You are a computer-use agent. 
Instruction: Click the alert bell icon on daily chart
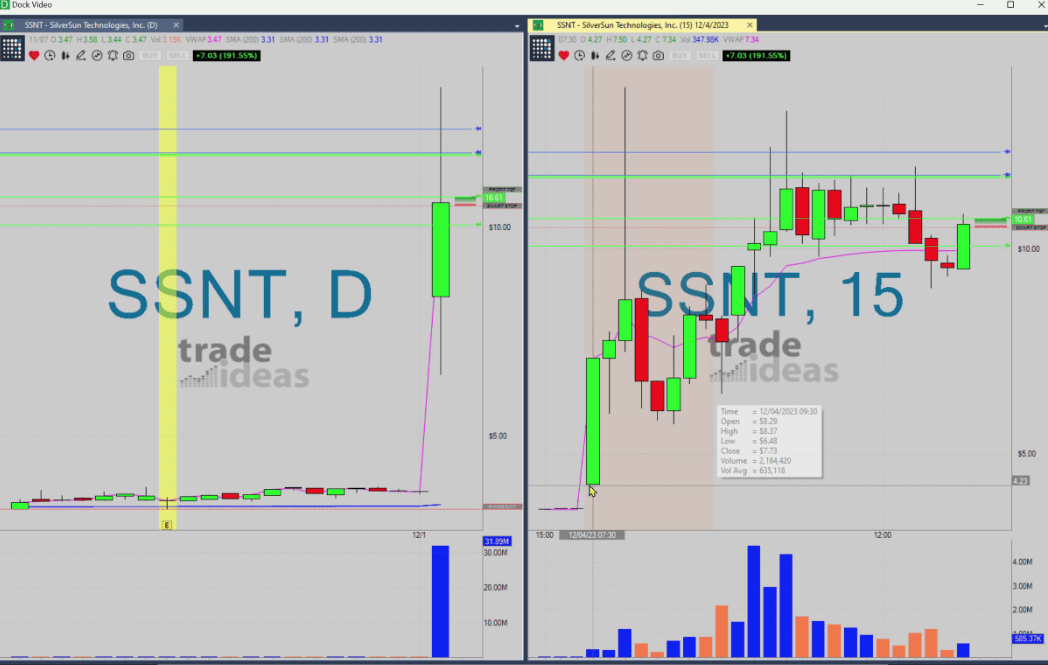(112, 55)
